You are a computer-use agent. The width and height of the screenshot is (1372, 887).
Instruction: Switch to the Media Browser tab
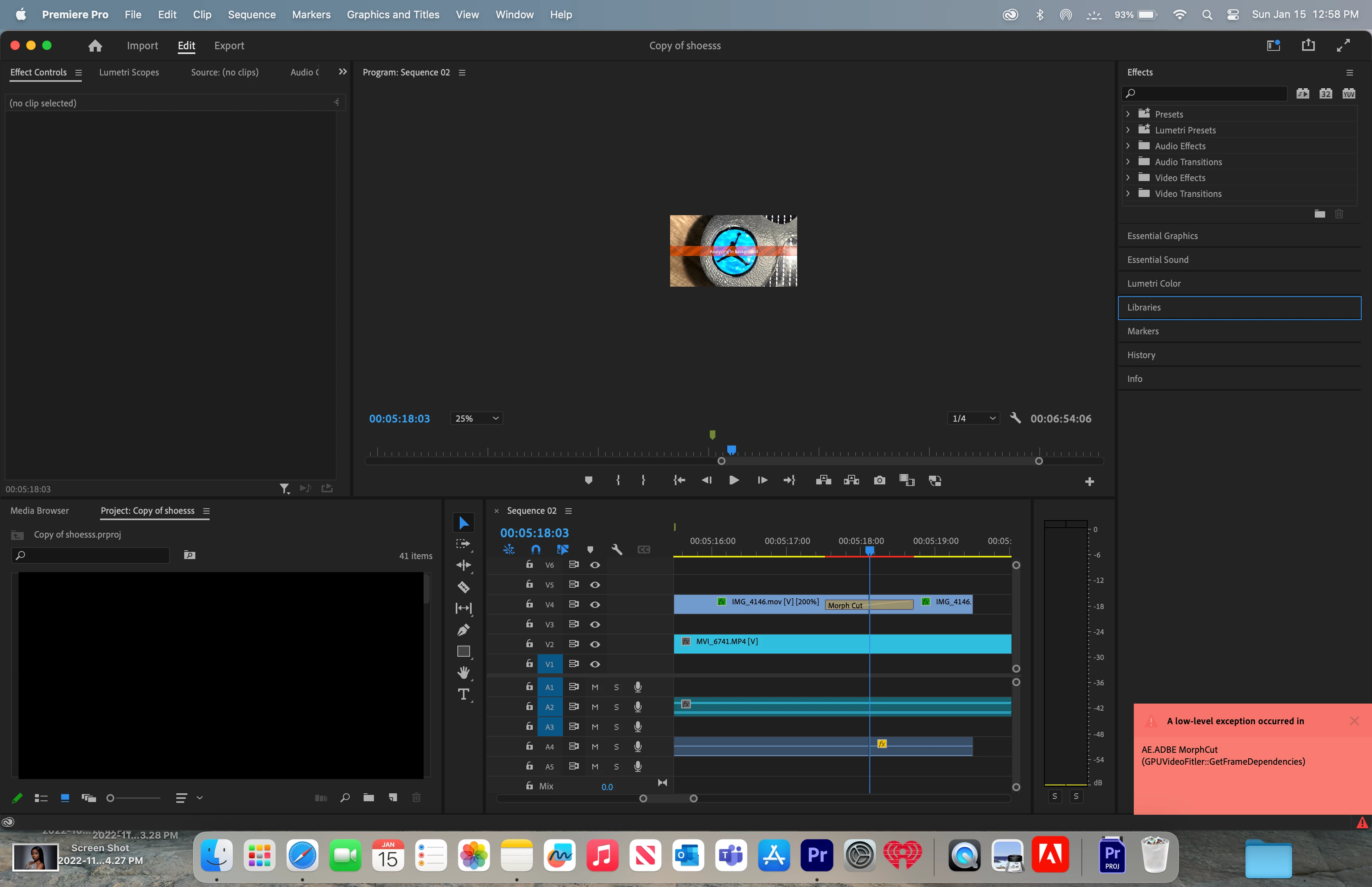(x=40, y=511)
